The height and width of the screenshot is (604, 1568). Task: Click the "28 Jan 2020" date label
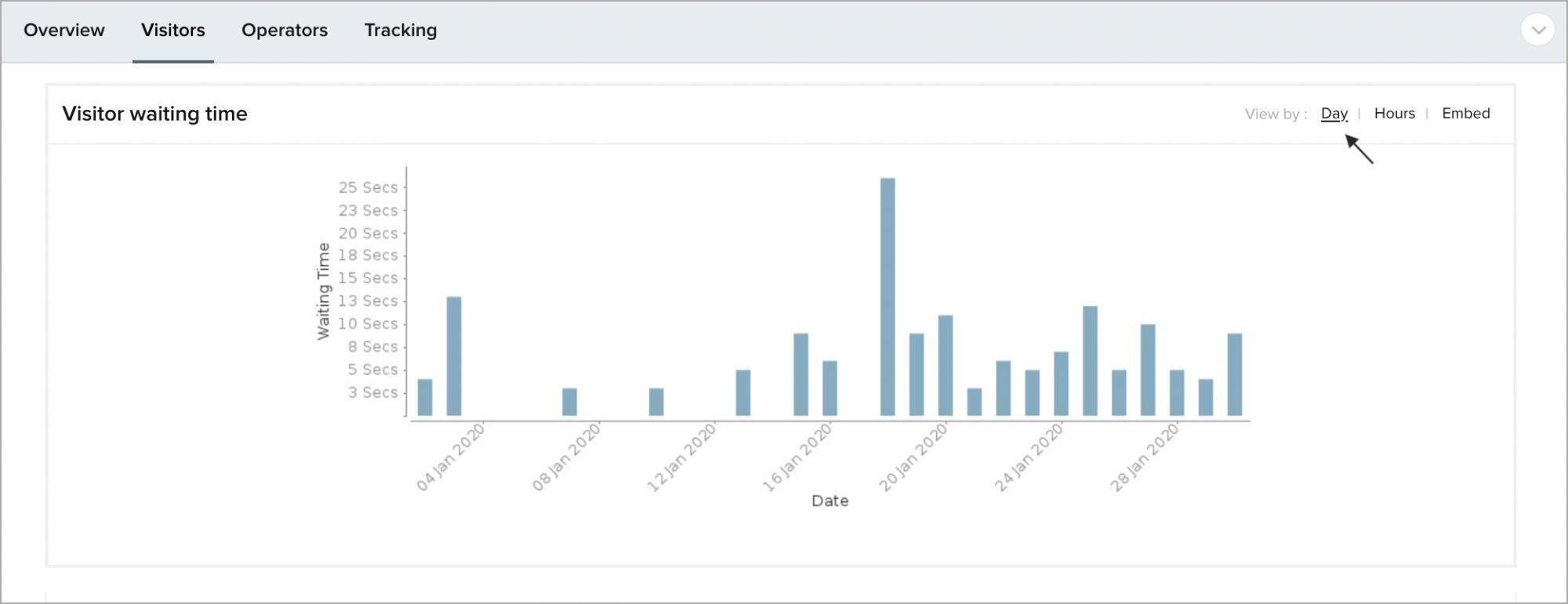pos(1145,457)
